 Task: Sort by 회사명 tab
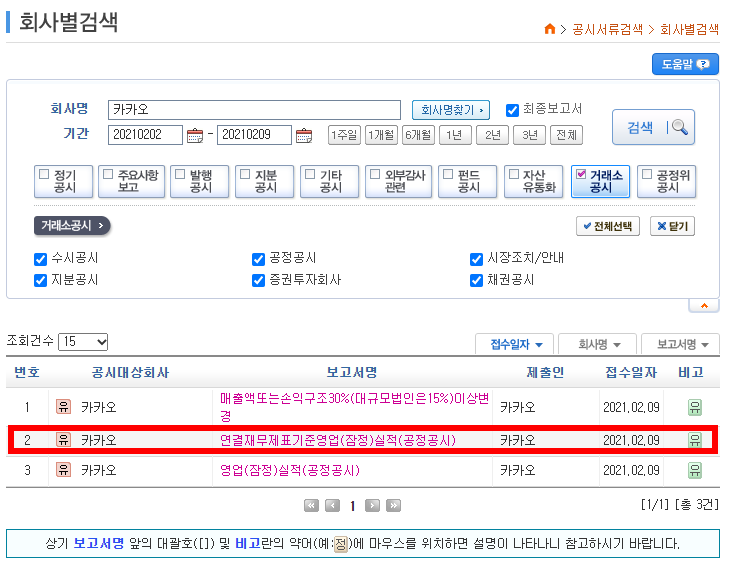coord(599,344)
